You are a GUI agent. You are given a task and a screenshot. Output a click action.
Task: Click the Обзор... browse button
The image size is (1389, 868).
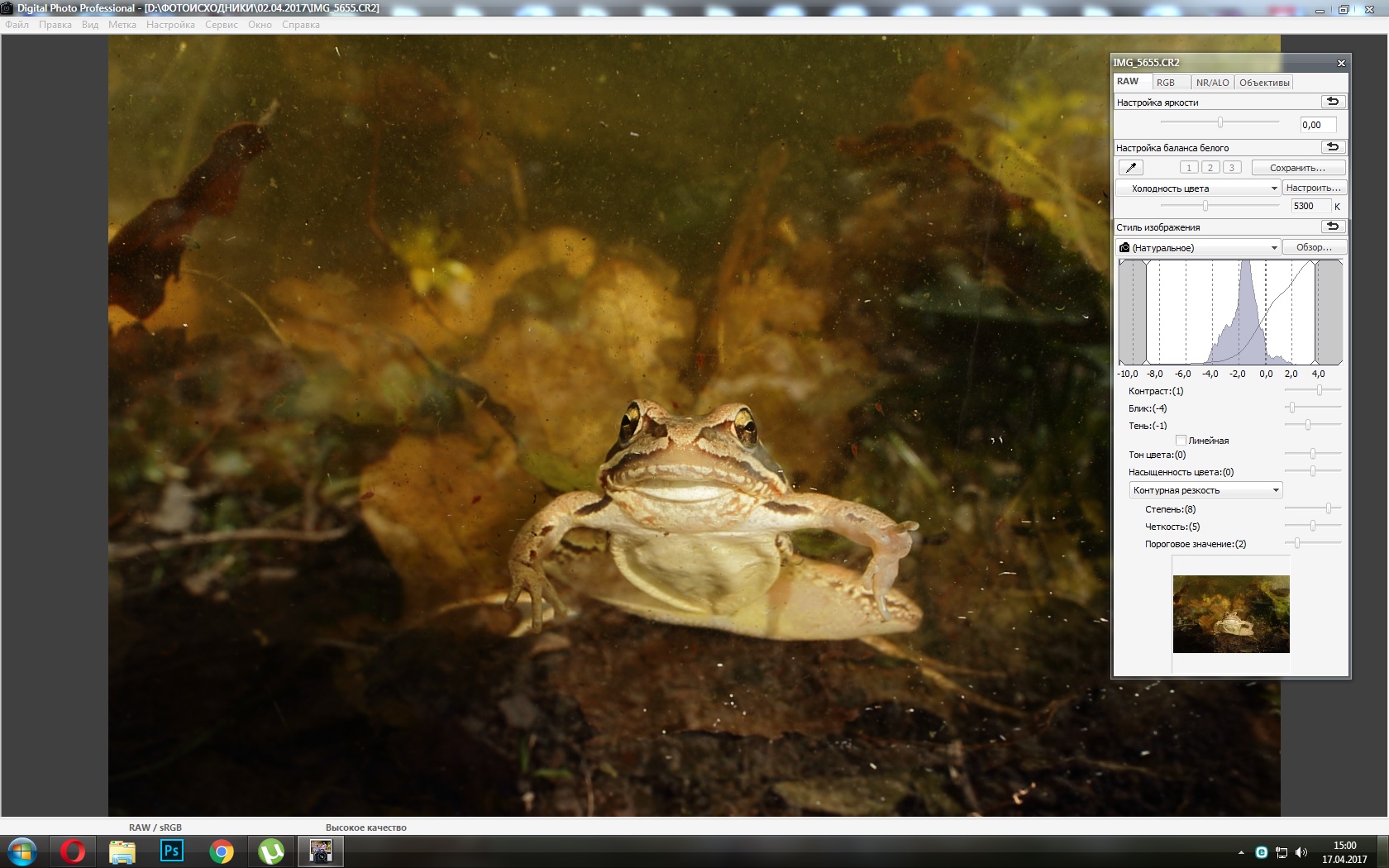click(x=1314, y=247)
